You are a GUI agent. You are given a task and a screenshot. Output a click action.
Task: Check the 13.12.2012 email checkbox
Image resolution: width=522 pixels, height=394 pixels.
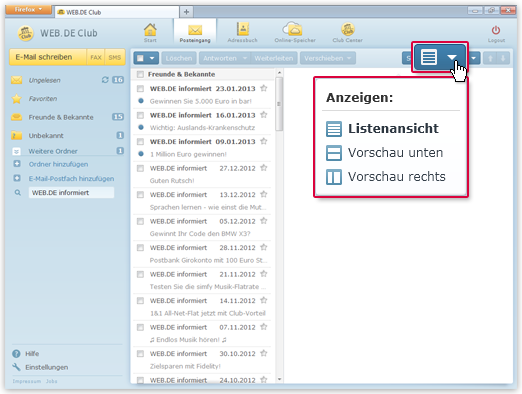click(x=140, y=195)
